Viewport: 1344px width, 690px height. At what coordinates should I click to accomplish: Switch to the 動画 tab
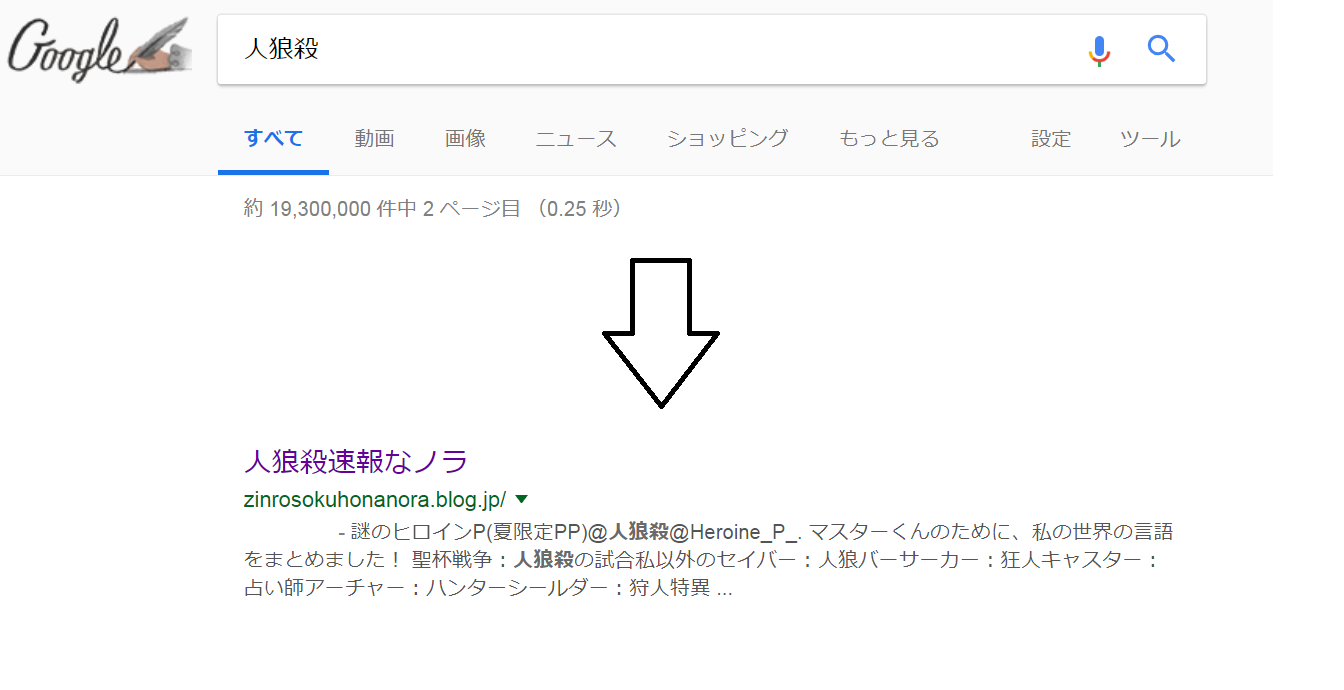374,139
